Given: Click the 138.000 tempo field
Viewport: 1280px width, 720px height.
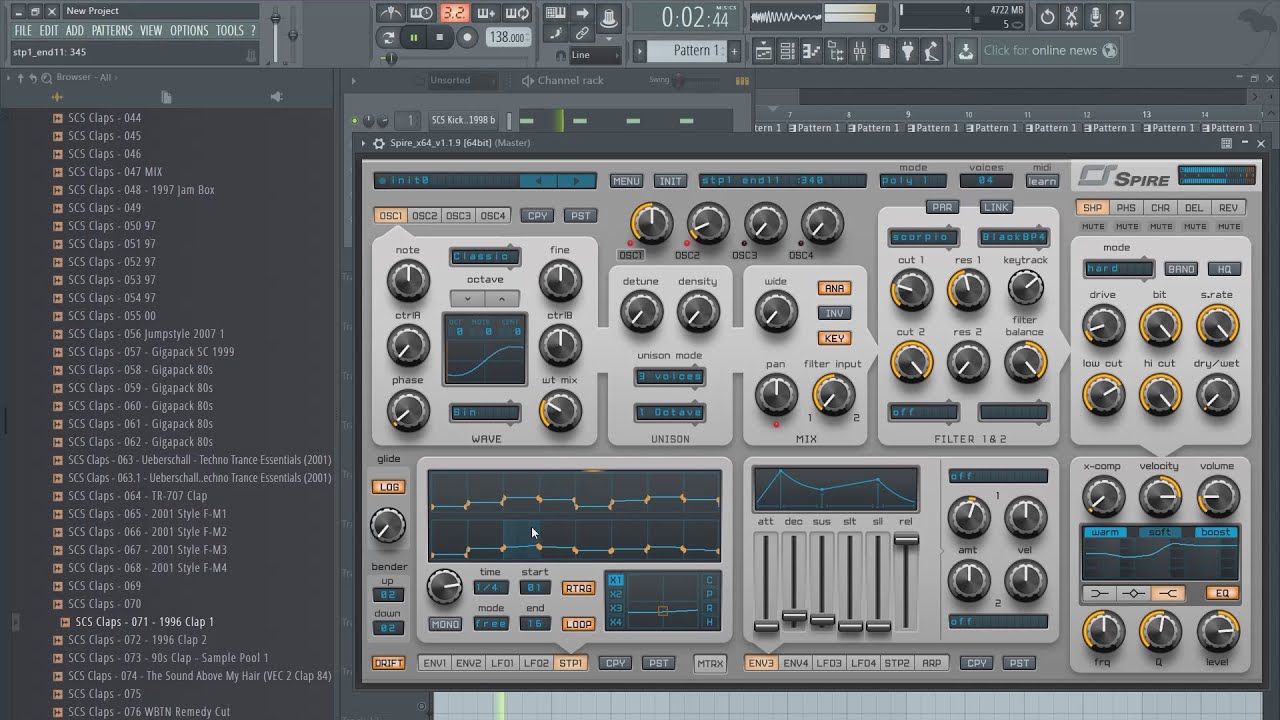Looking at the screenshot, I should [x=508, y=38].
